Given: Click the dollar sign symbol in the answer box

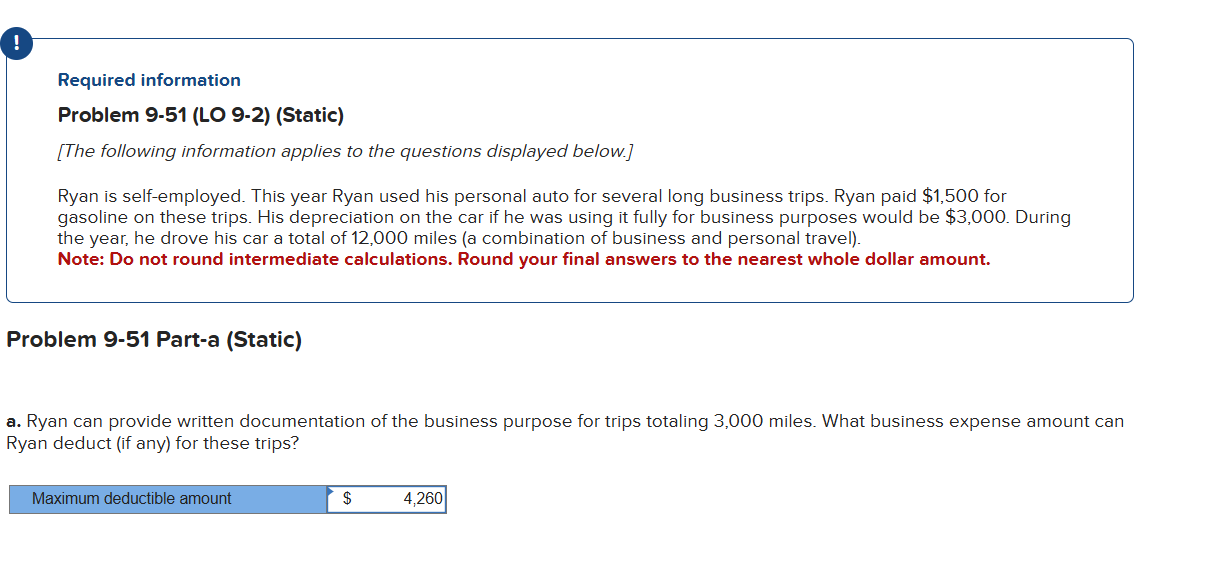Looking at the screenshot, I should [345, 498].
